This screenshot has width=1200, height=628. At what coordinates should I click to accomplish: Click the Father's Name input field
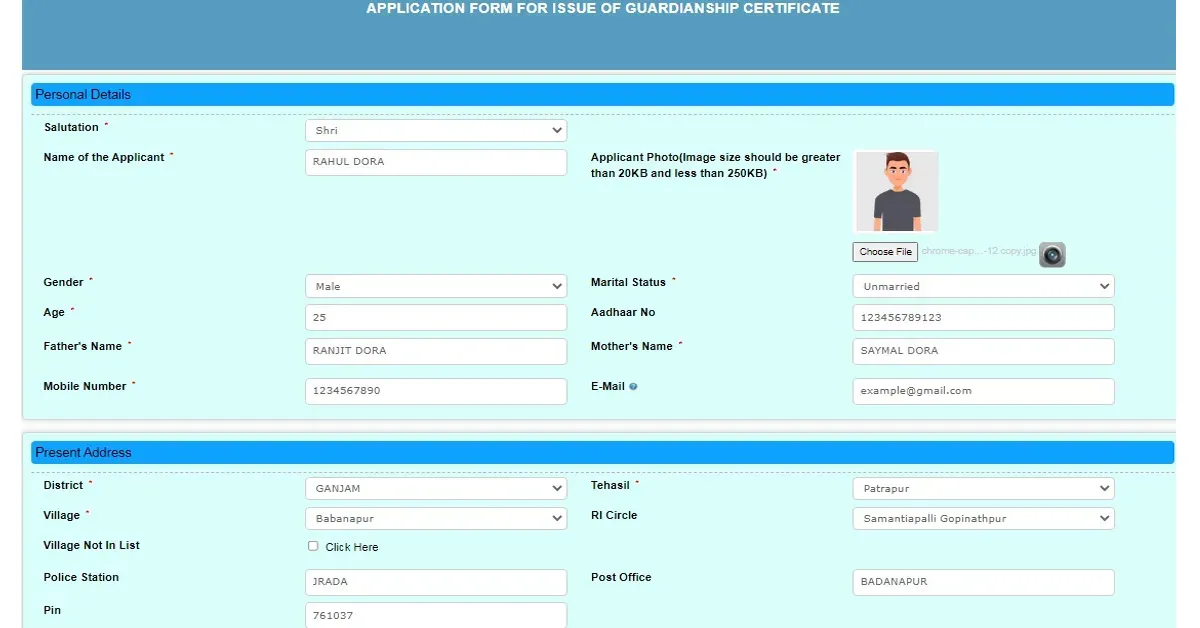click(x=435, y=351)
